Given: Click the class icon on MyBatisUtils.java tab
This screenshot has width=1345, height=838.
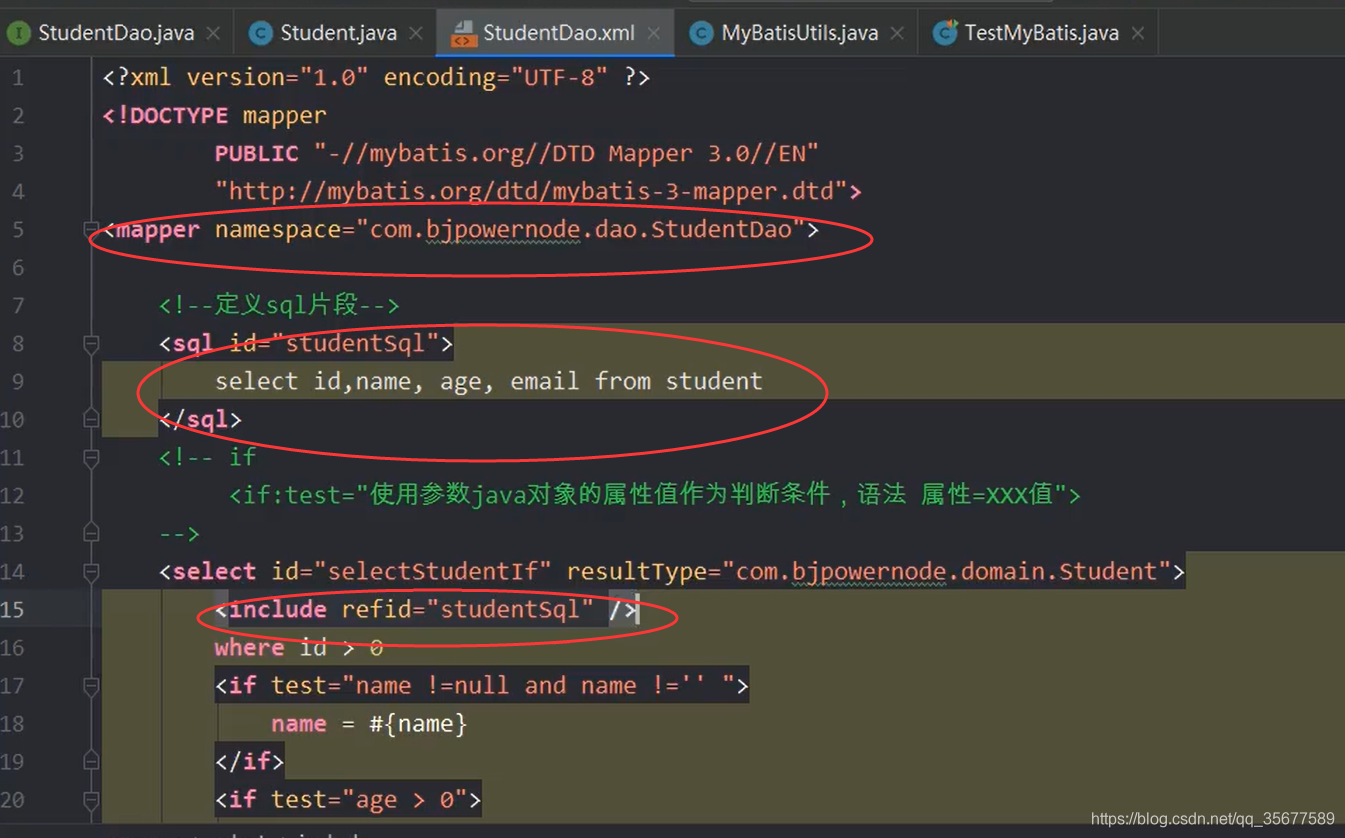Looking at the screenshot, I should click(x=702, y=32).
